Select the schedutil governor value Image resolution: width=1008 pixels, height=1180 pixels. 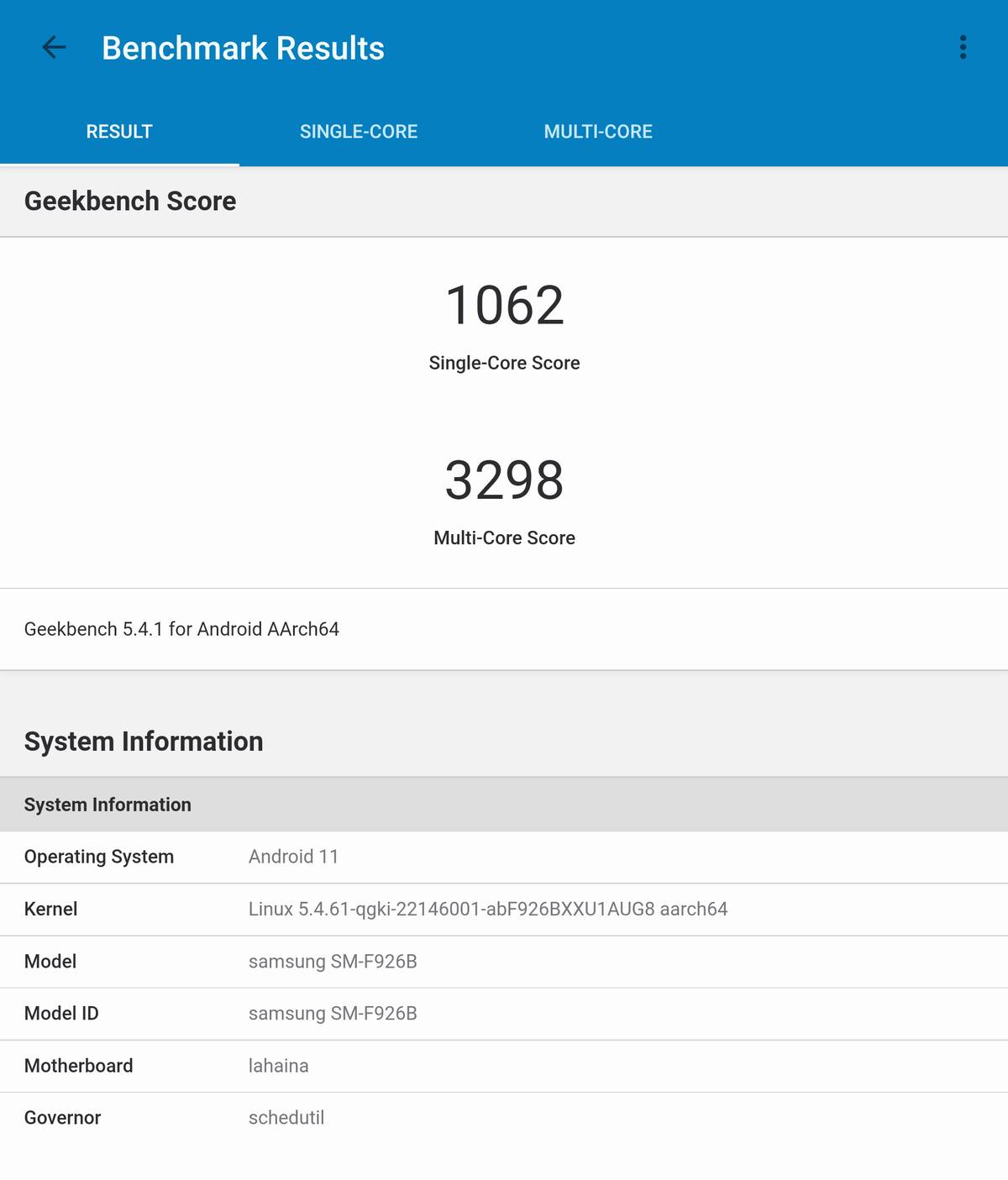pos(286,1118)
